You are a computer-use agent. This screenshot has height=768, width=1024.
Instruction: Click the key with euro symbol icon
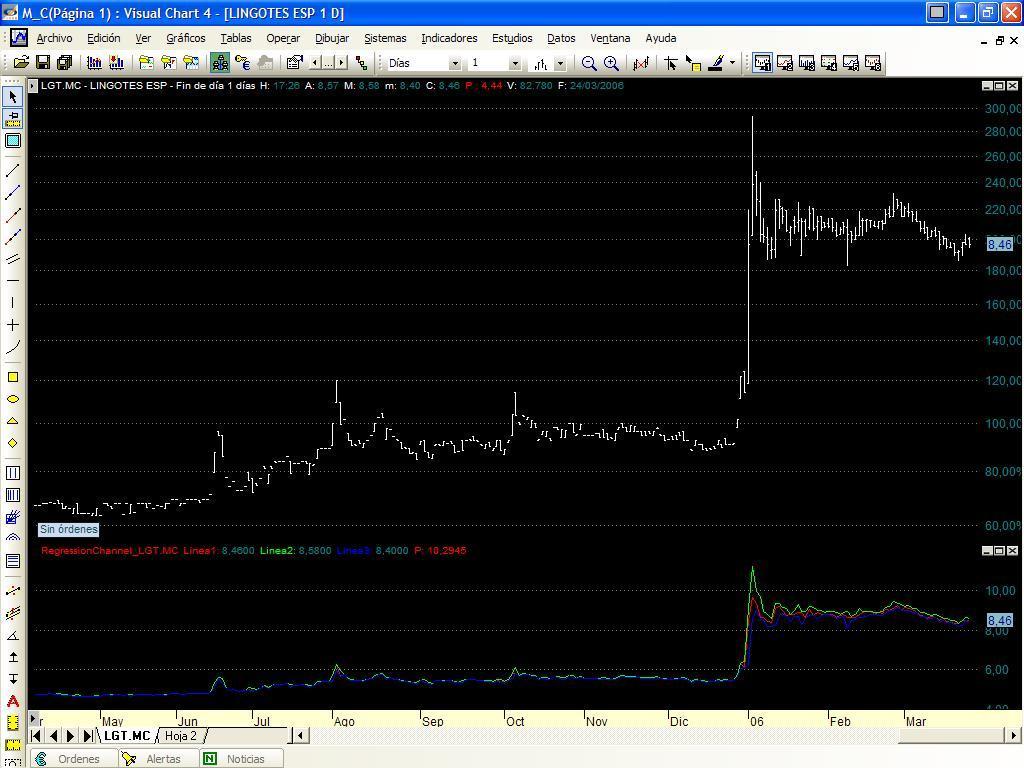point(242,63)
